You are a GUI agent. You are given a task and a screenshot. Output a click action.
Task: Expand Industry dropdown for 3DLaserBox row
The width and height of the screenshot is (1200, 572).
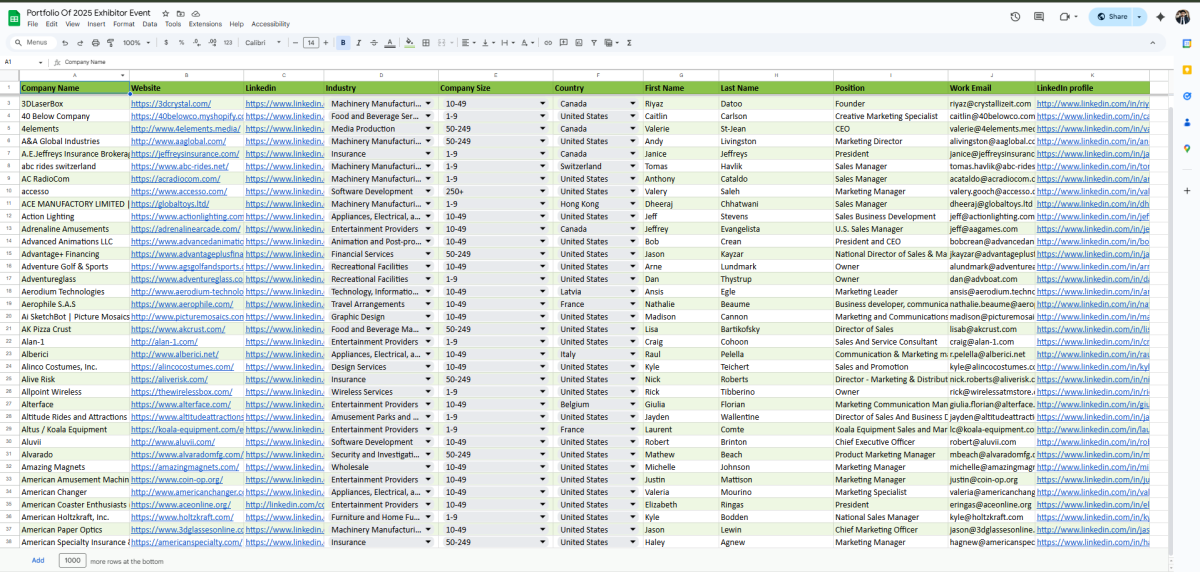pyautogui.click(x=428, y=104)
